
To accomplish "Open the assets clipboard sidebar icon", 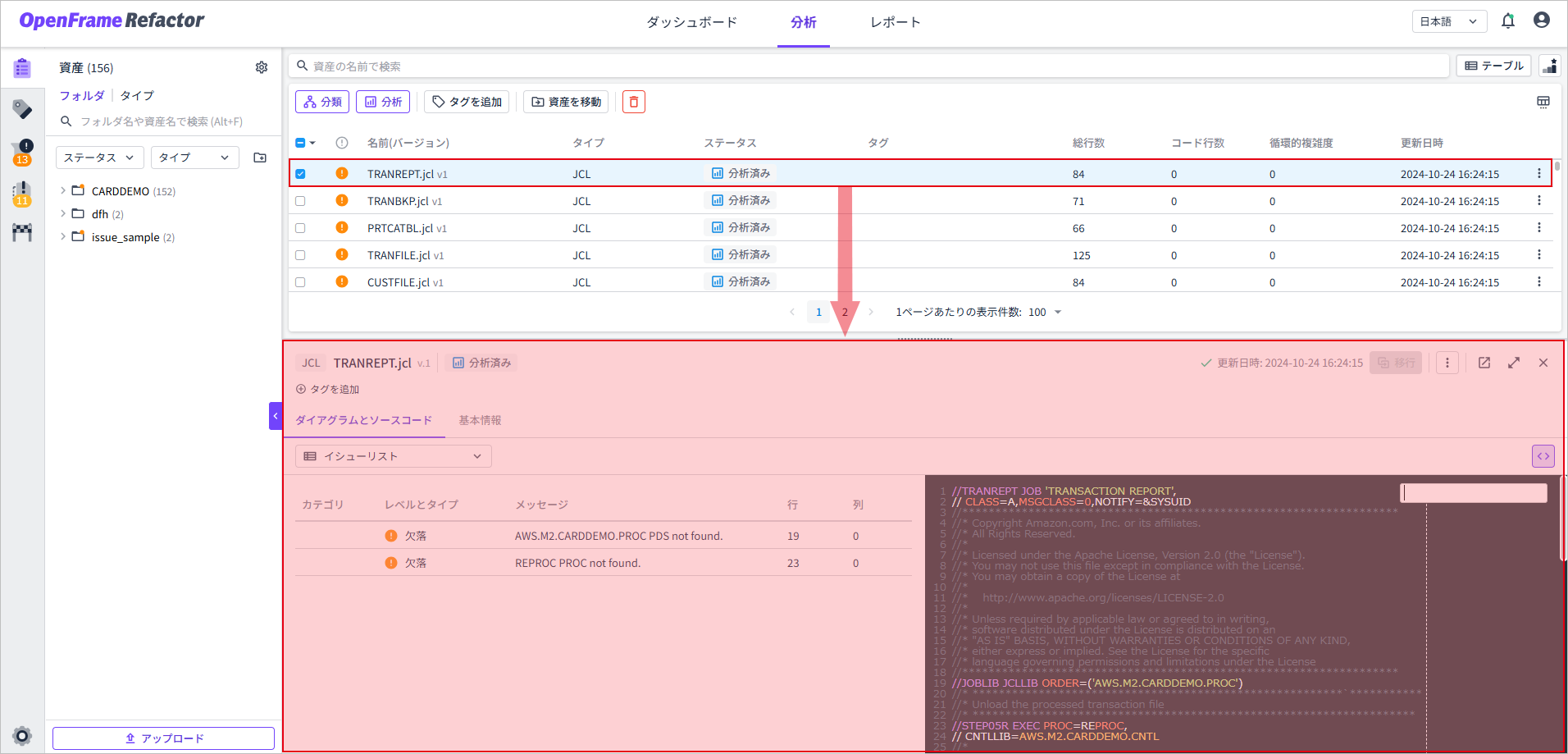I will coord(22,68).
